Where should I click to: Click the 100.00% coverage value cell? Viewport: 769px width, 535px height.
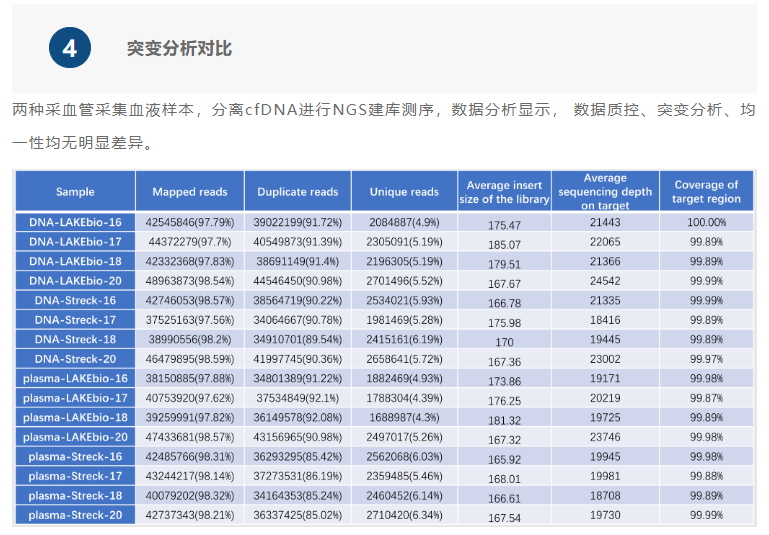[706, 222]
